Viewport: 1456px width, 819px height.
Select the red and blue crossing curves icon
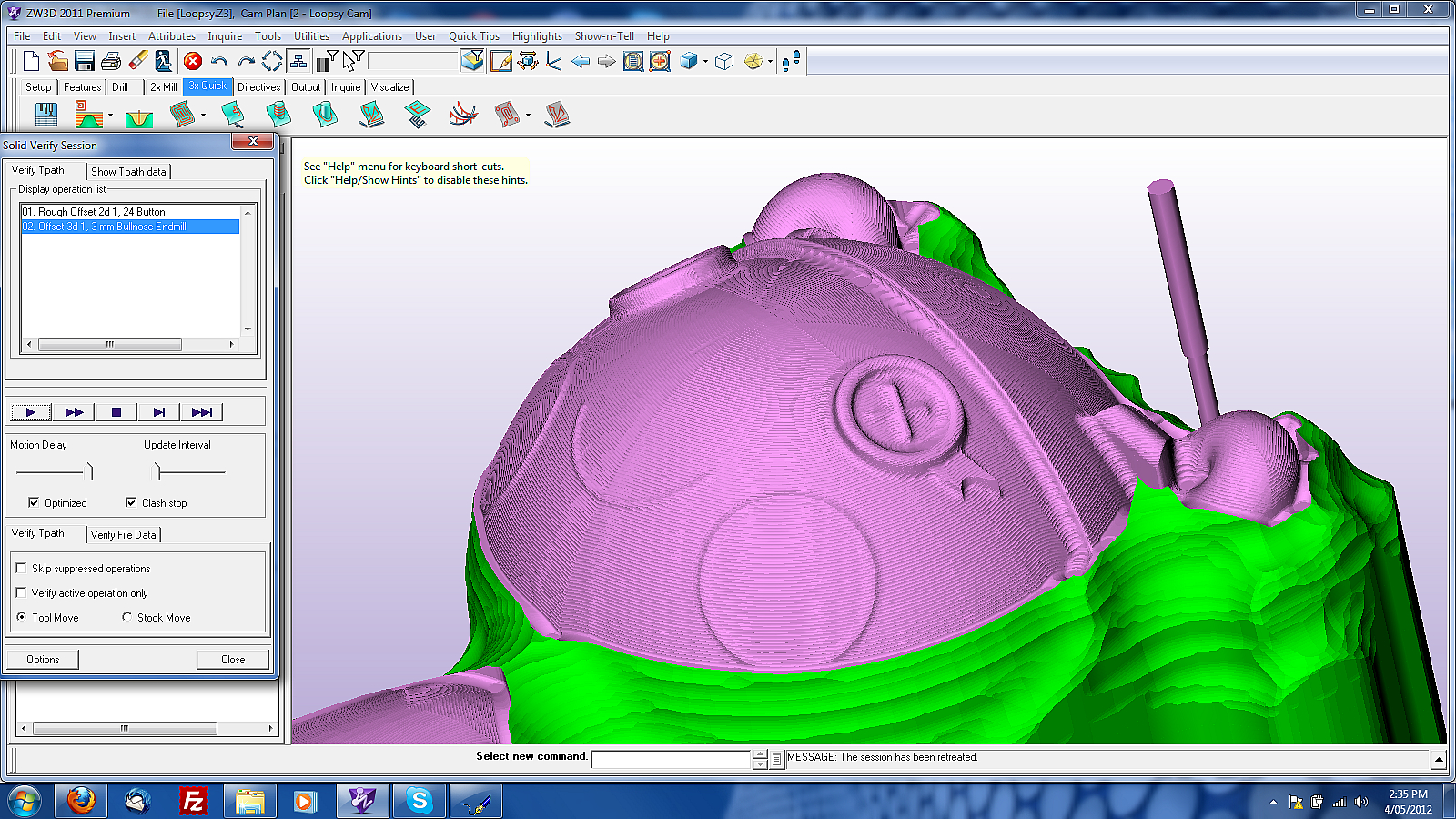click(463, 115)
